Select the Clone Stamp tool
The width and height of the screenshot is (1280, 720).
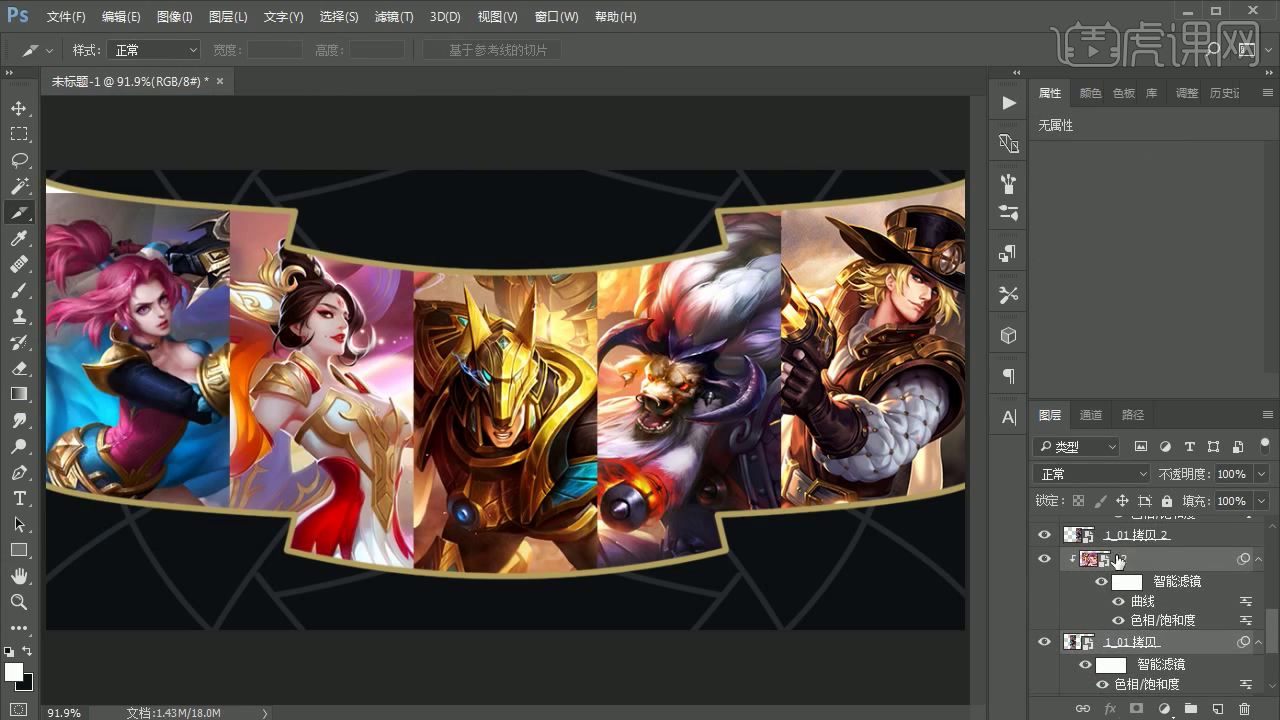coord(19,316)
